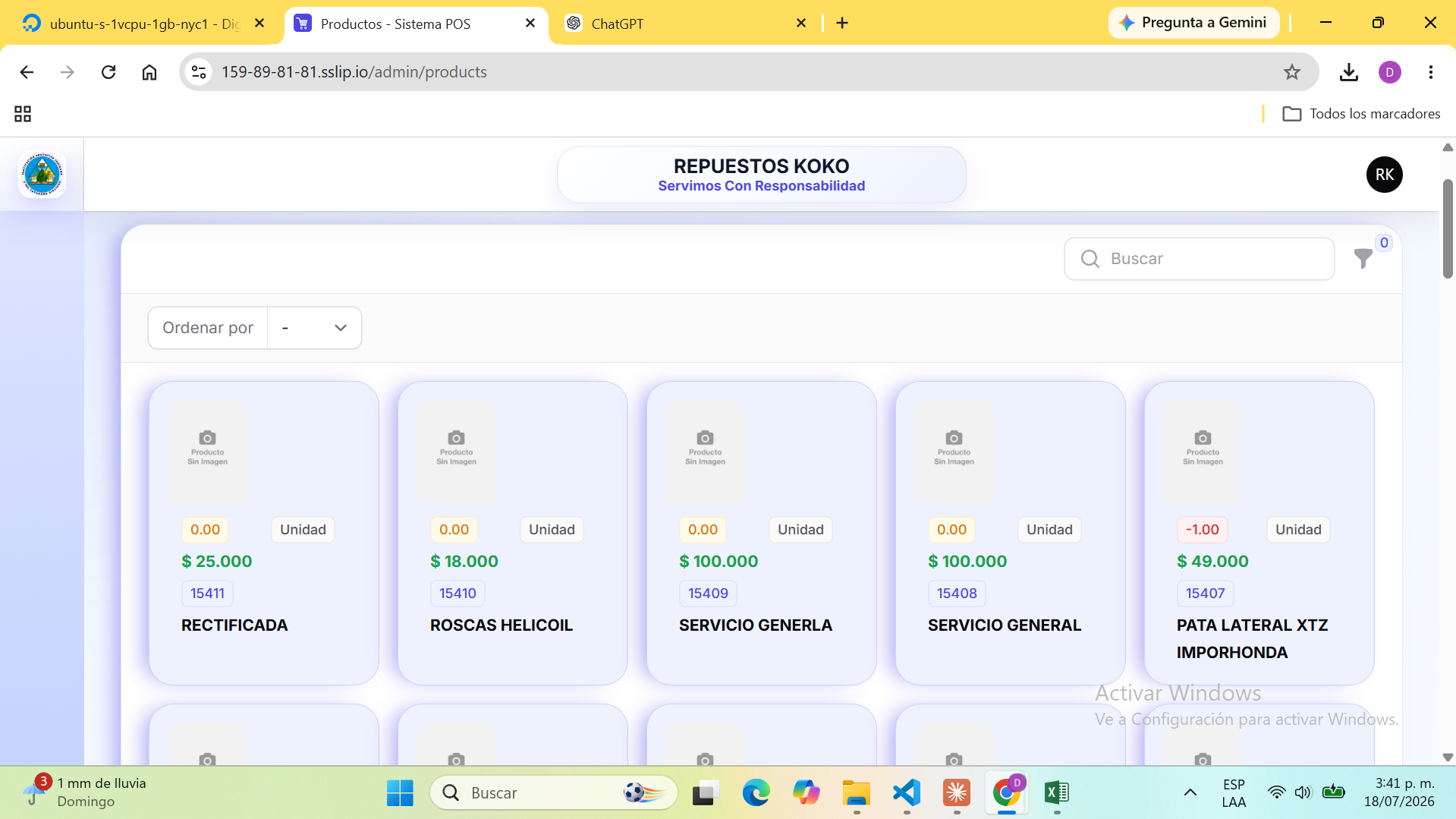Click product code 15408 badge
This screenshot has height=819, width=1456.
click(957, 594)
